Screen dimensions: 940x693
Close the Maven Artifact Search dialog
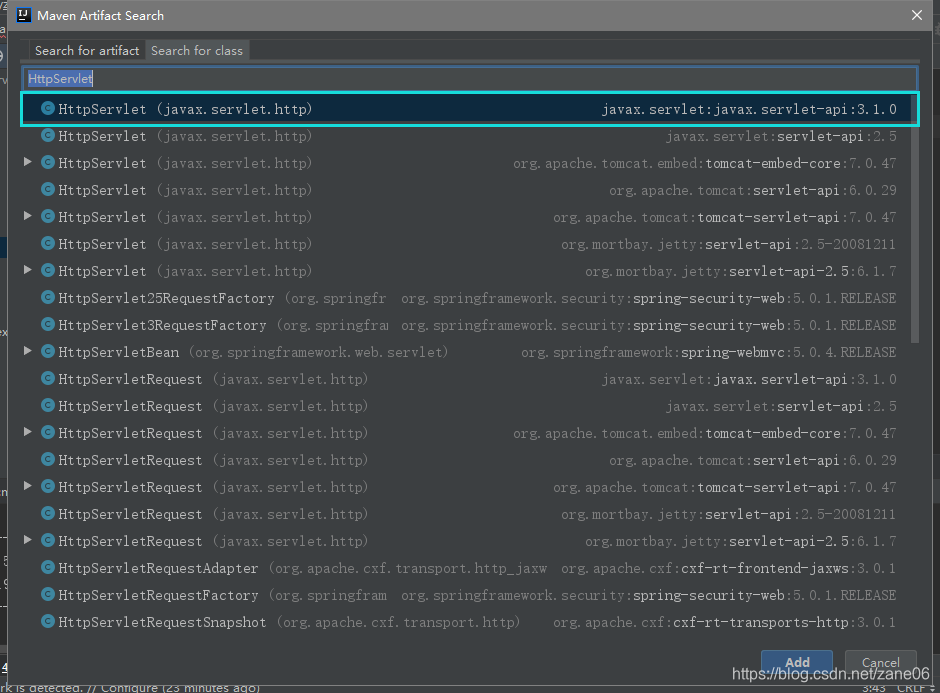[917, 15]
